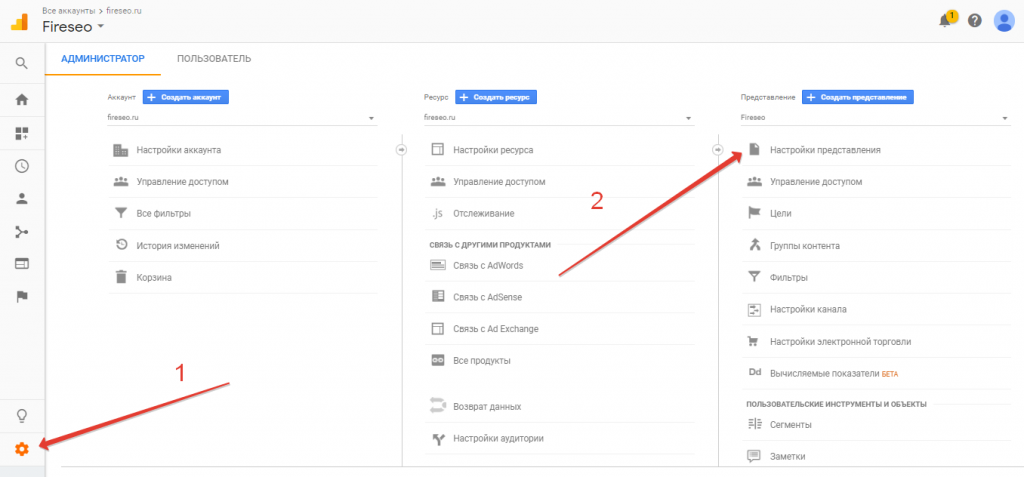
Task: Click the Создать представление button
Action: [858, 97]
